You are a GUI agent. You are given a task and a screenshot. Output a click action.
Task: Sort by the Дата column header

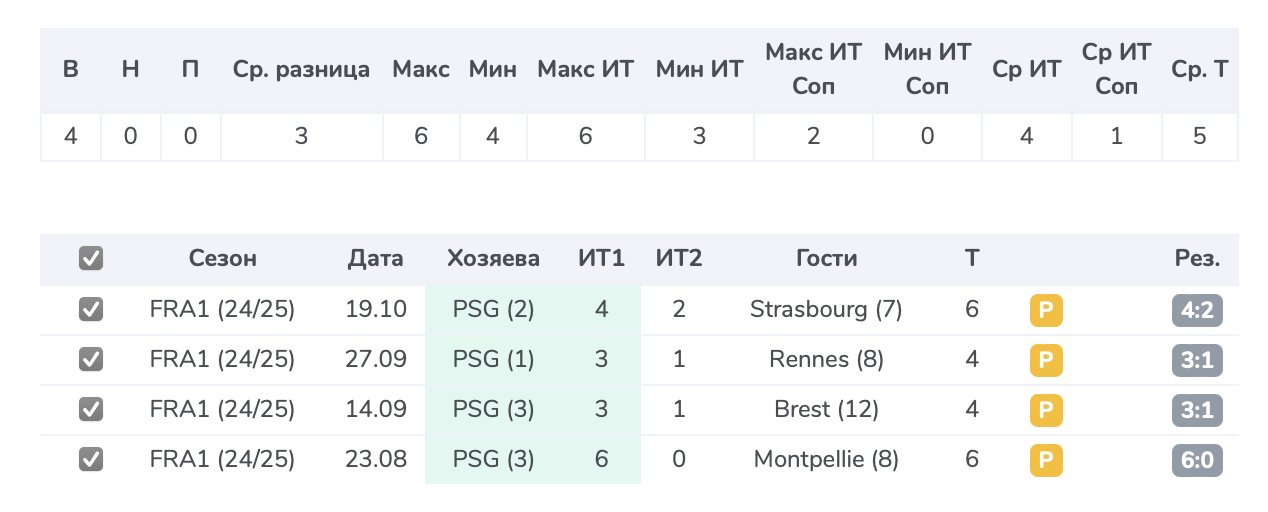[x=376, y=259]
